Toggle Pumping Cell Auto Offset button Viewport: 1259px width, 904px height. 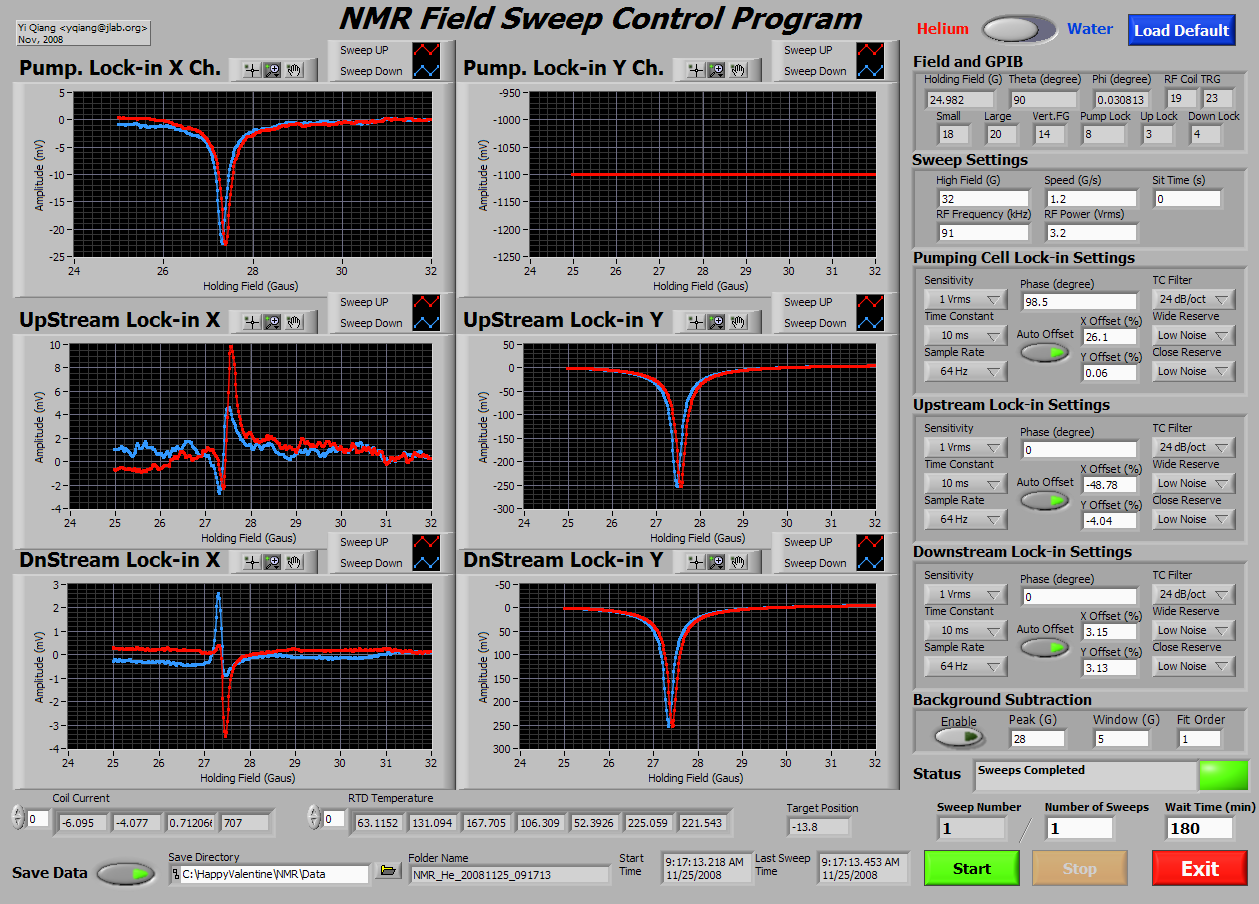(1045, 352)
